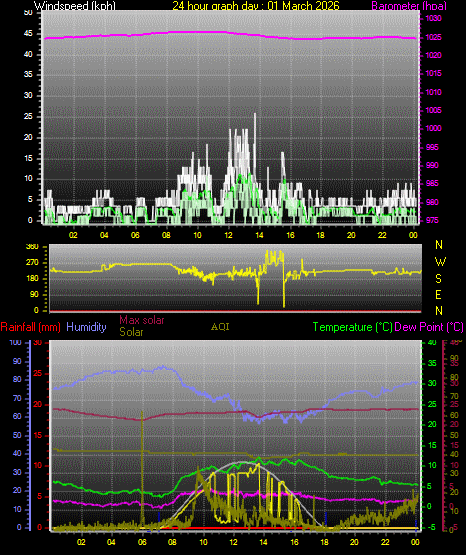Click wind direction scale value 180
Screen dimensions: 466x555
32,279
